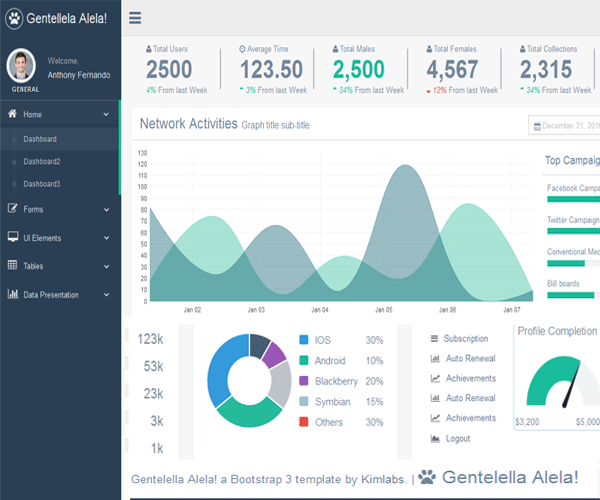Expand the UI Elements chevron
This screenshot has width=600, height=500.
point(106,238)
